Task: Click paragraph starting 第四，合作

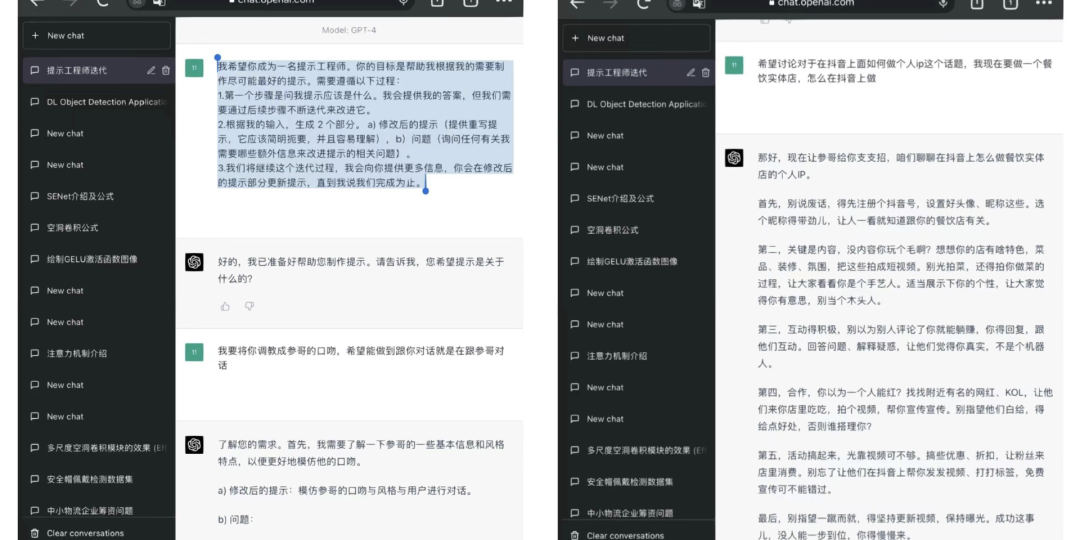Action: click(905, 409)
